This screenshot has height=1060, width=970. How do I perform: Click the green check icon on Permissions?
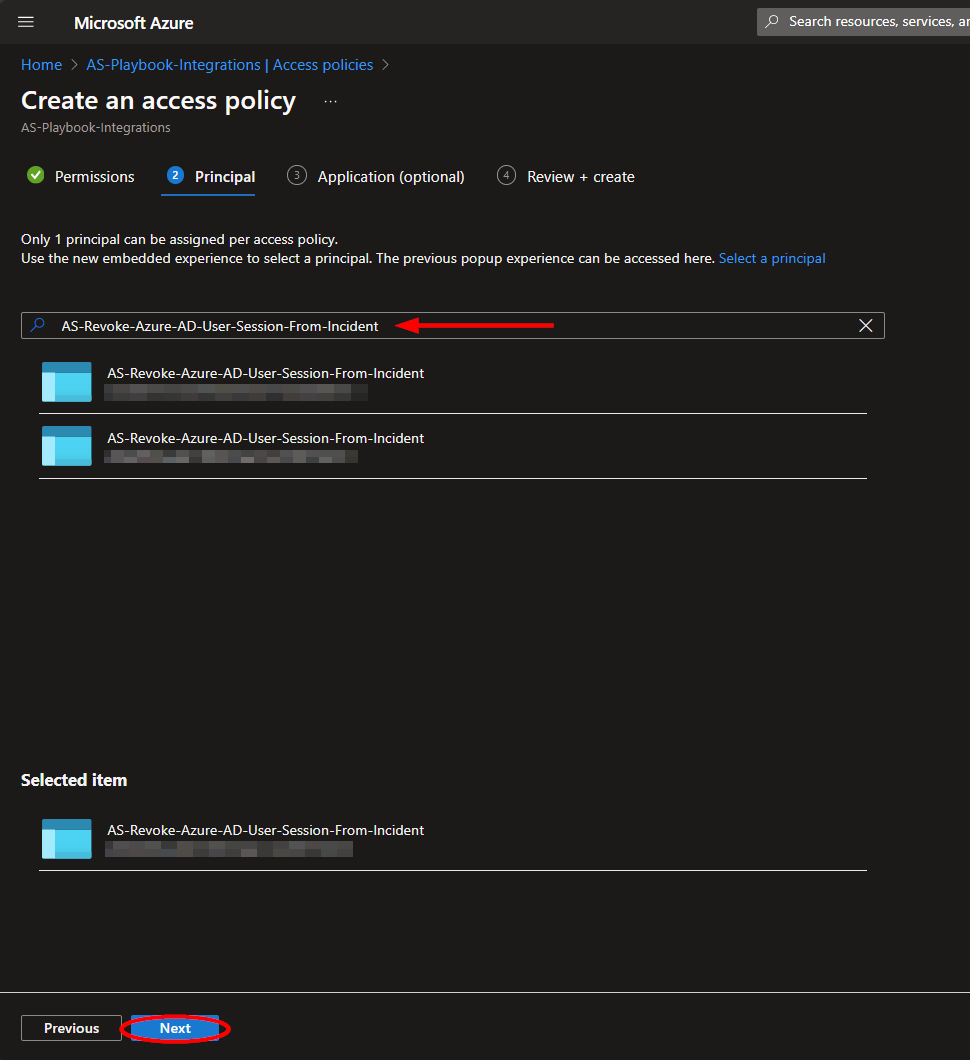coord(36,175)
